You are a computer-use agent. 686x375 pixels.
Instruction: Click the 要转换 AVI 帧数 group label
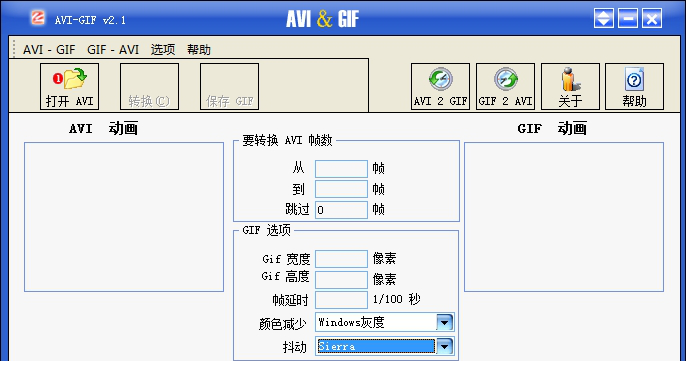click(x=287, y=140)
